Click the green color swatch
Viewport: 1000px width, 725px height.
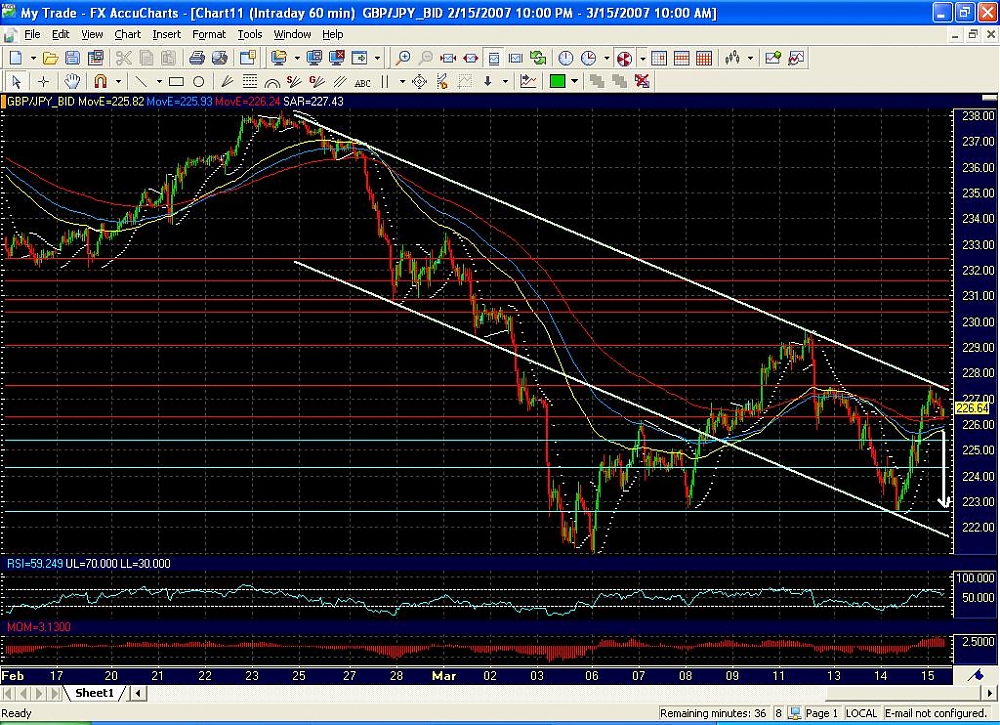pos(558,81)
